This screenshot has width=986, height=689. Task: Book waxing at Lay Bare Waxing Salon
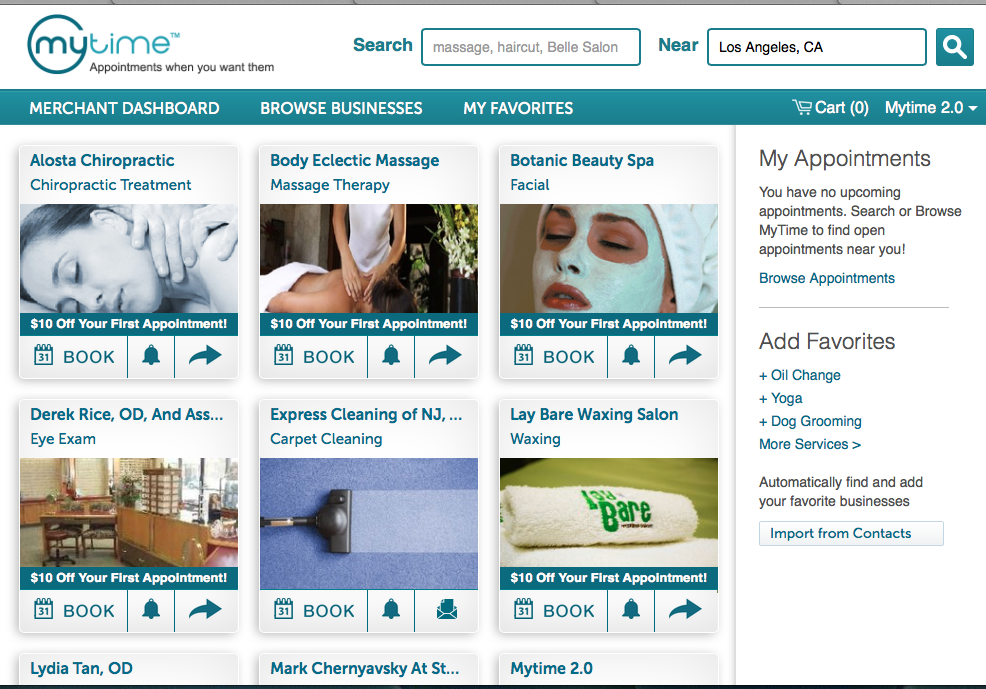[x=554, y=610]
